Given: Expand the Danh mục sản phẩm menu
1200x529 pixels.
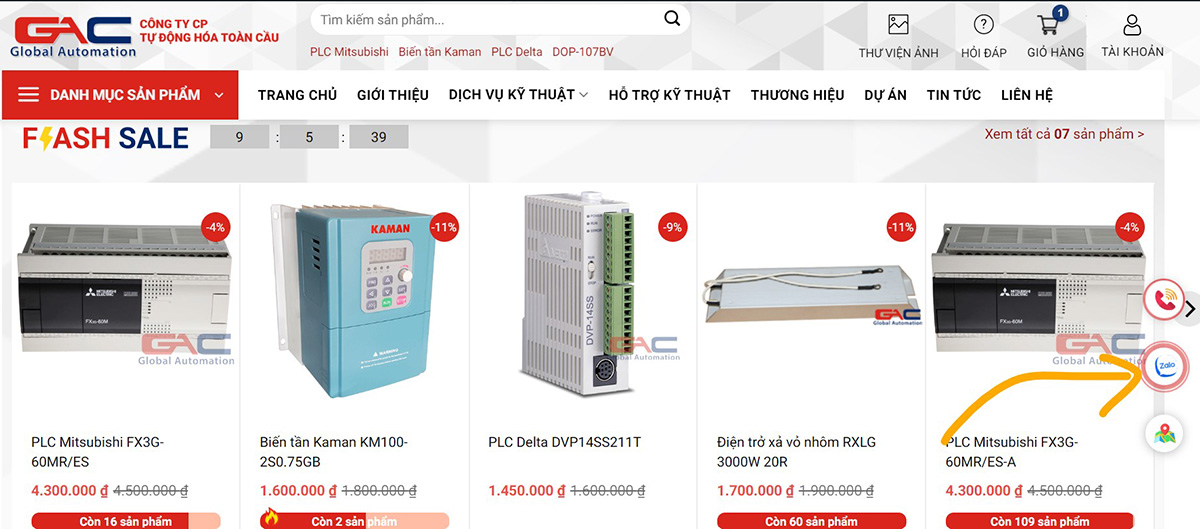Looking at the screenshot, I should pyautogui.click(x=120, y=95).
